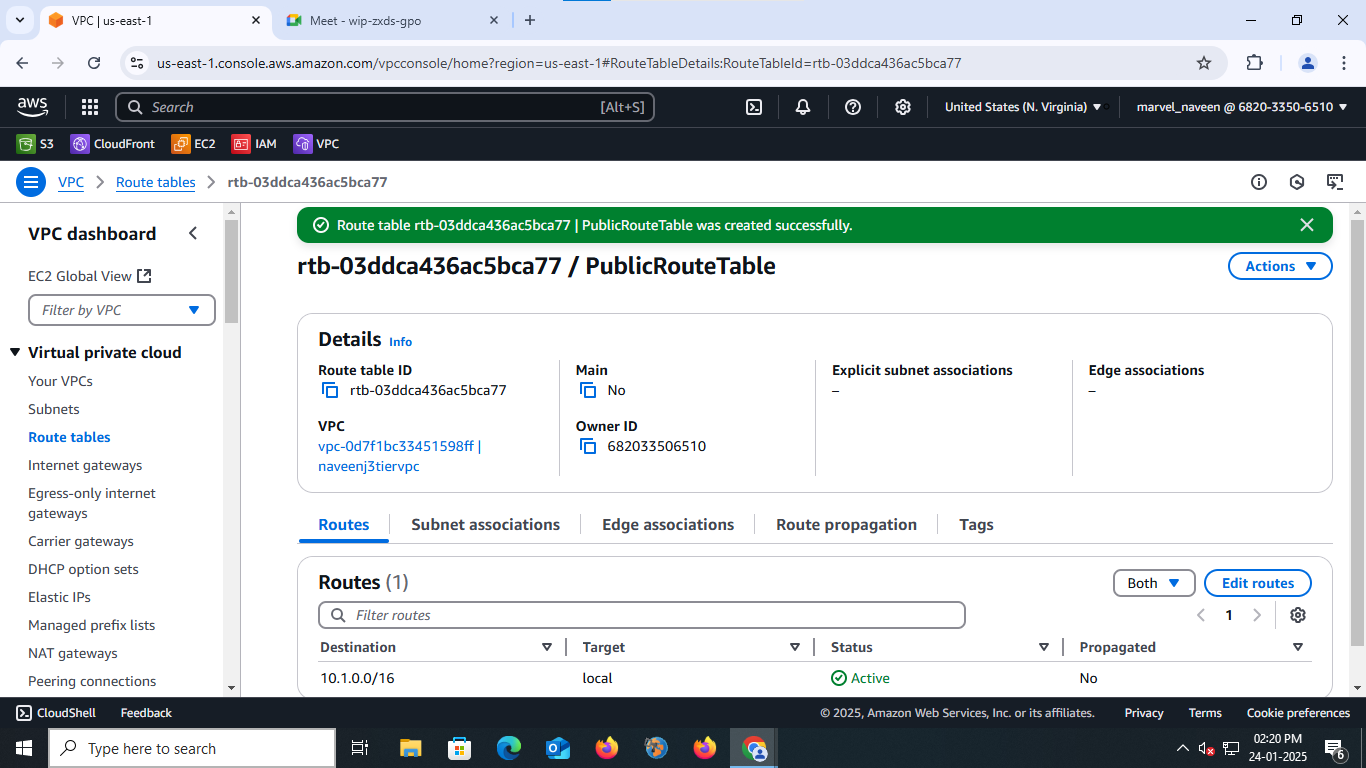This screenshot has width=1366, height=768.
Task: Open the Both routes filter dropdown
Action: tap(1154, 583)
